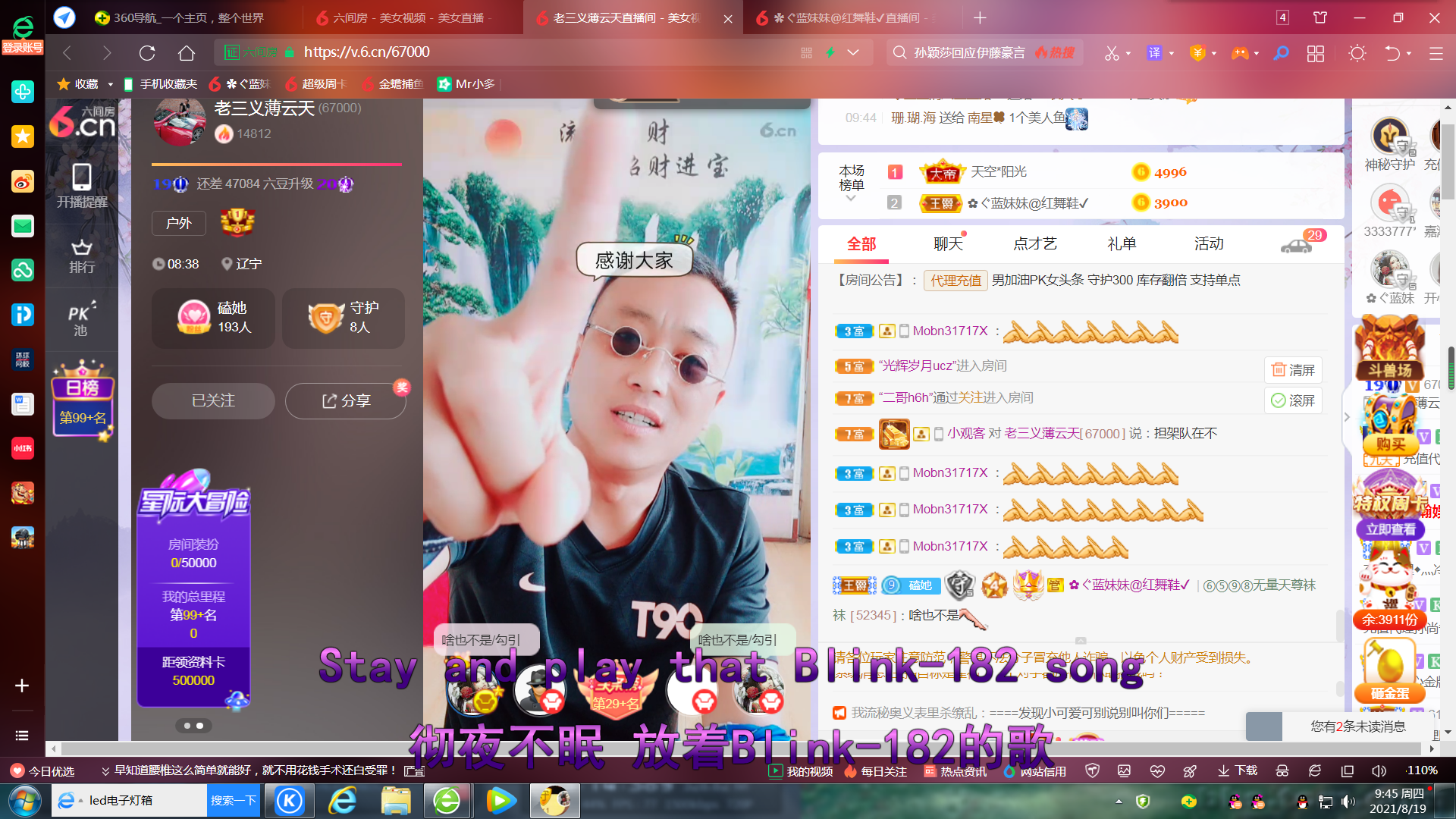Click the star favorites sidebar icon
This screenshot has width=1456, height=819.
[23, 136]
